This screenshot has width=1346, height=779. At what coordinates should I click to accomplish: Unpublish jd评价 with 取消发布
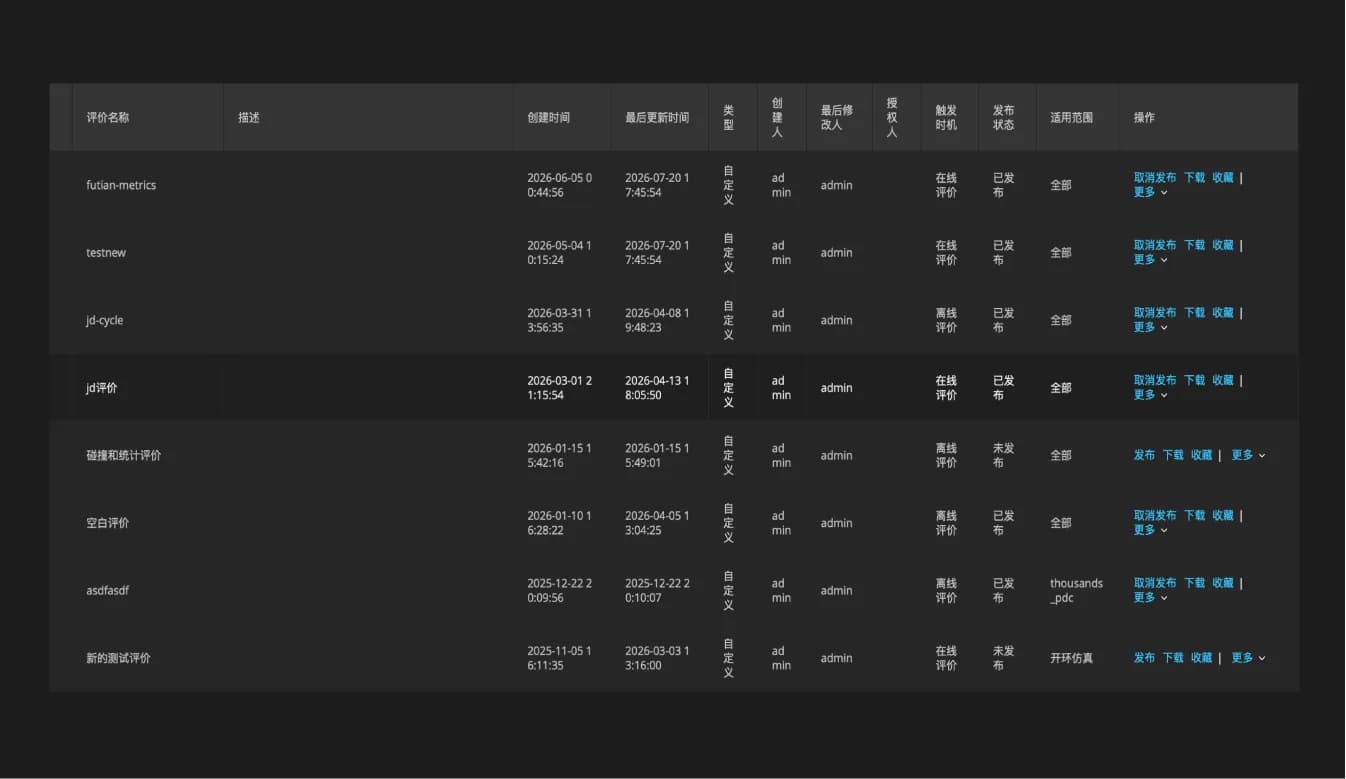coord(1155,380)
